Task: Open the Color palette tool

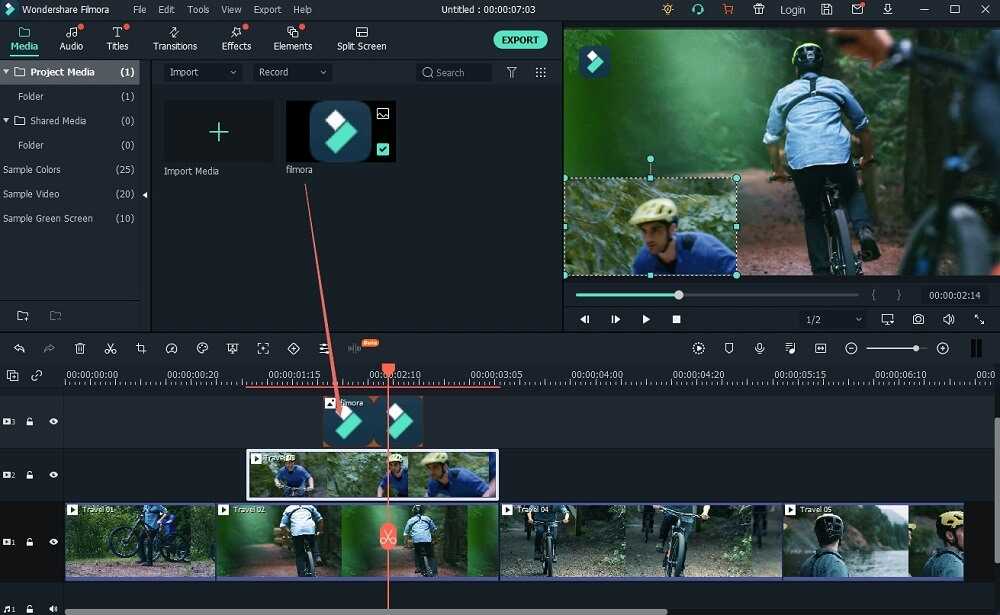Action: point(202,348)
